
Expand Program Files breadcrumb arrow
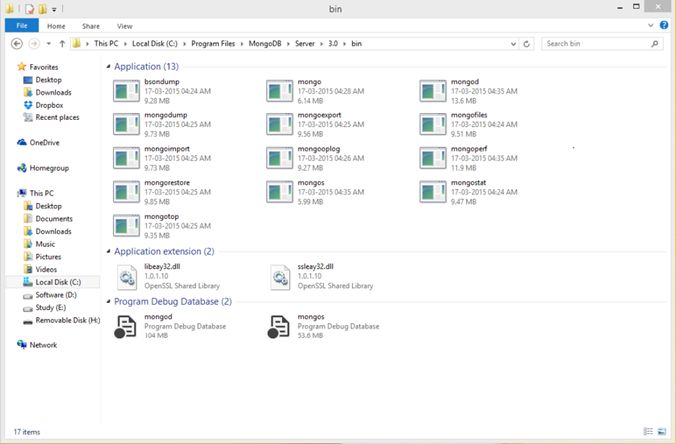click(242, 44)
